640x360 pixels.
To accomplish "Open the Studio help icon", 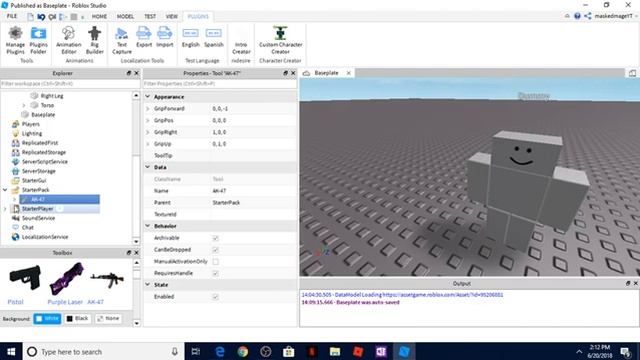I will point(577,16).
